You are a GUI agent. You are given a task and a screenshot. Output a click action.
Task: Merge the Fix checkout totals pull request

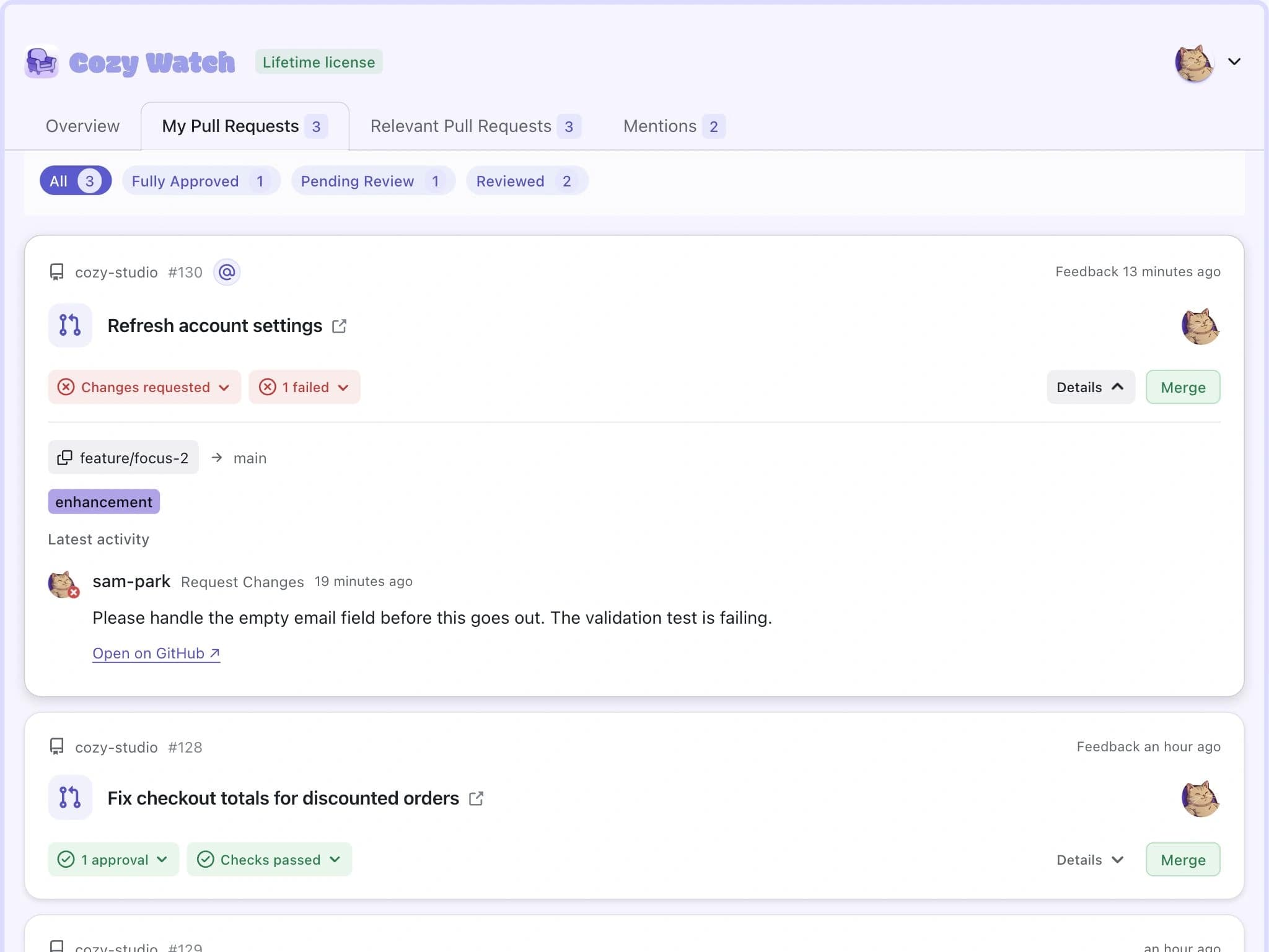tap(1183, 860)
